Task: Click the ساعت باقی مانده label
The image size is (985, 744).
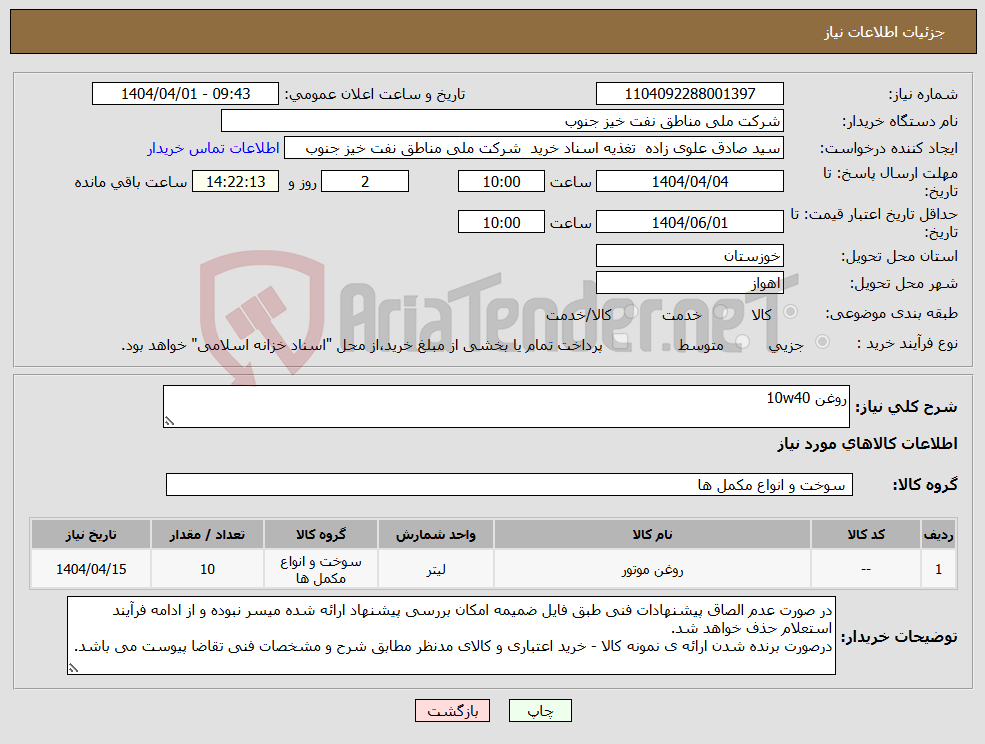Action: (x=131, y=182)
